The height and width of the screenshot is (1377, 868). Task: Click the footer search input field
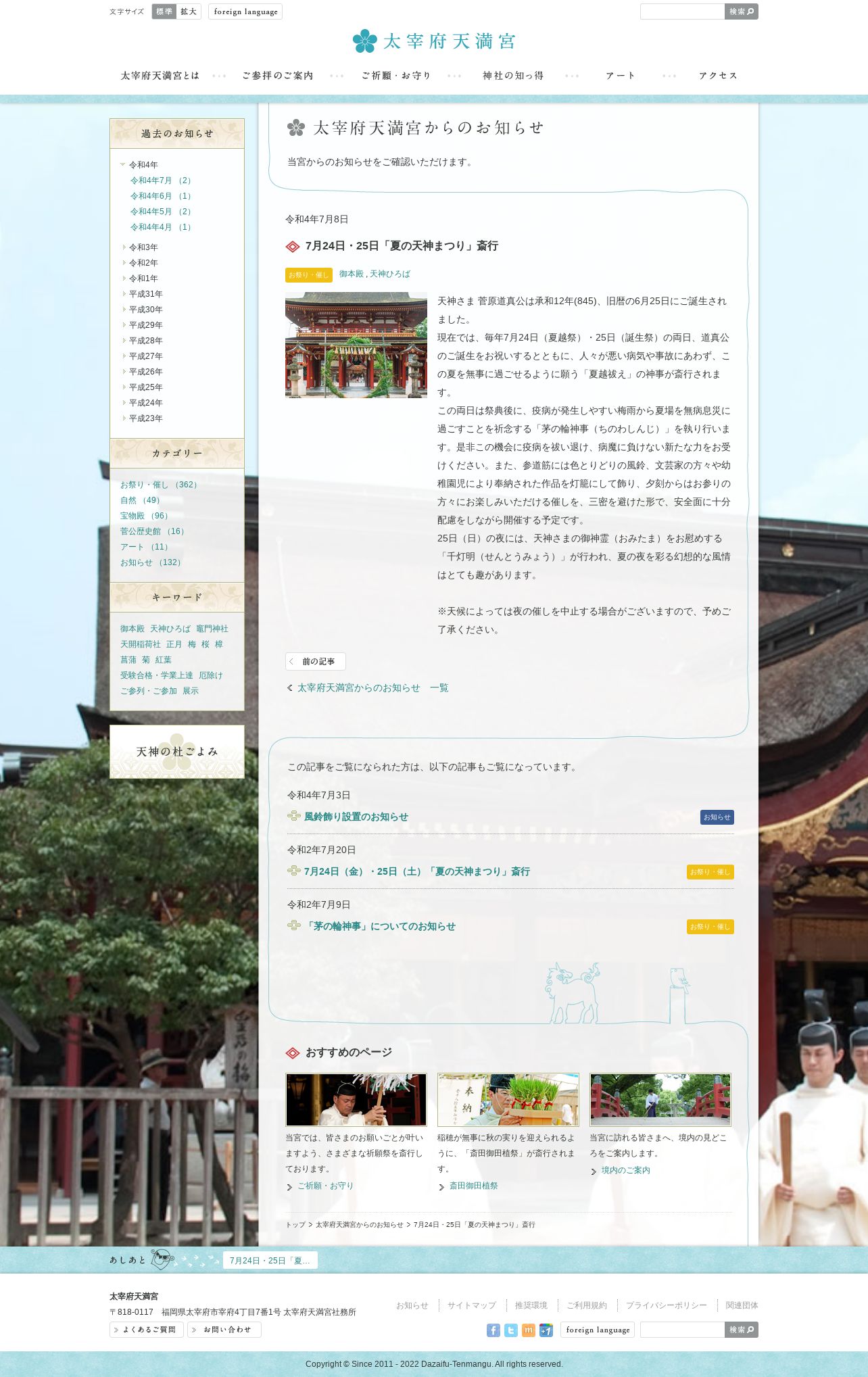683,1330
